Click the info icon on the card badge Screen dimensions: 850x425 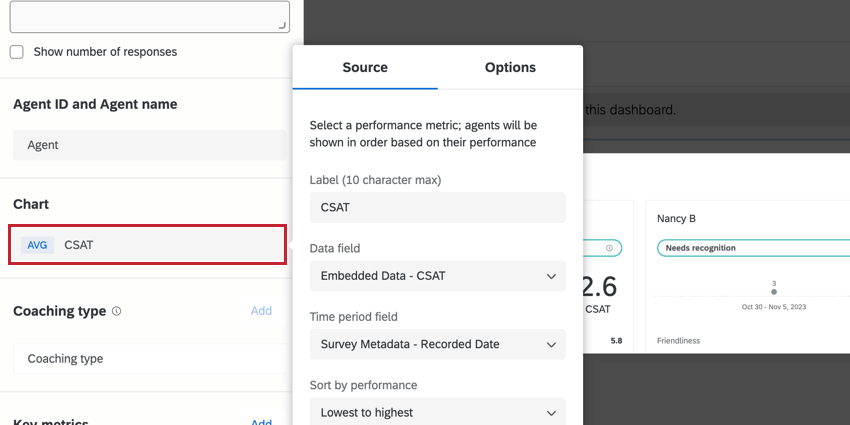pos(609,248)
